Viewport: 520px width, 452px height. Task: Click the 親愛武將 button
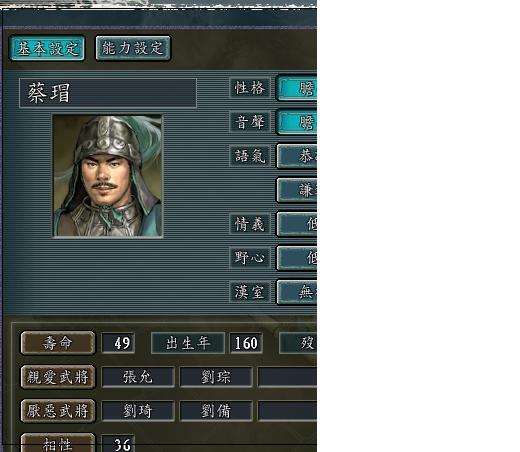click(x=58, y=377)
